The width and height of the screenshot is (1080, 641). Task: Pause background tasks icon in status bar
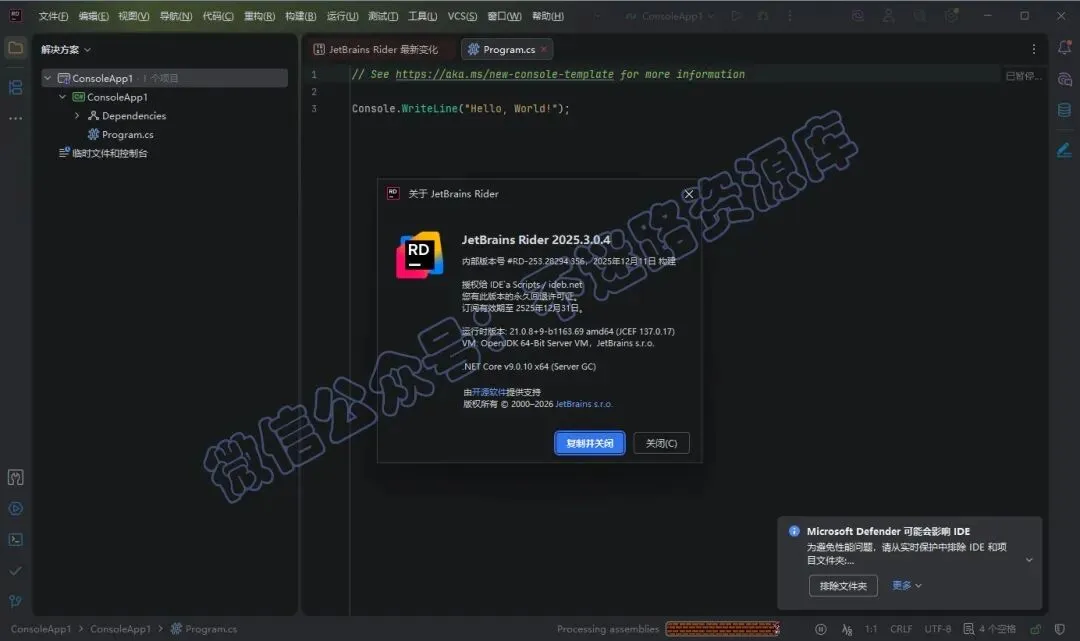tap(820, 629)
